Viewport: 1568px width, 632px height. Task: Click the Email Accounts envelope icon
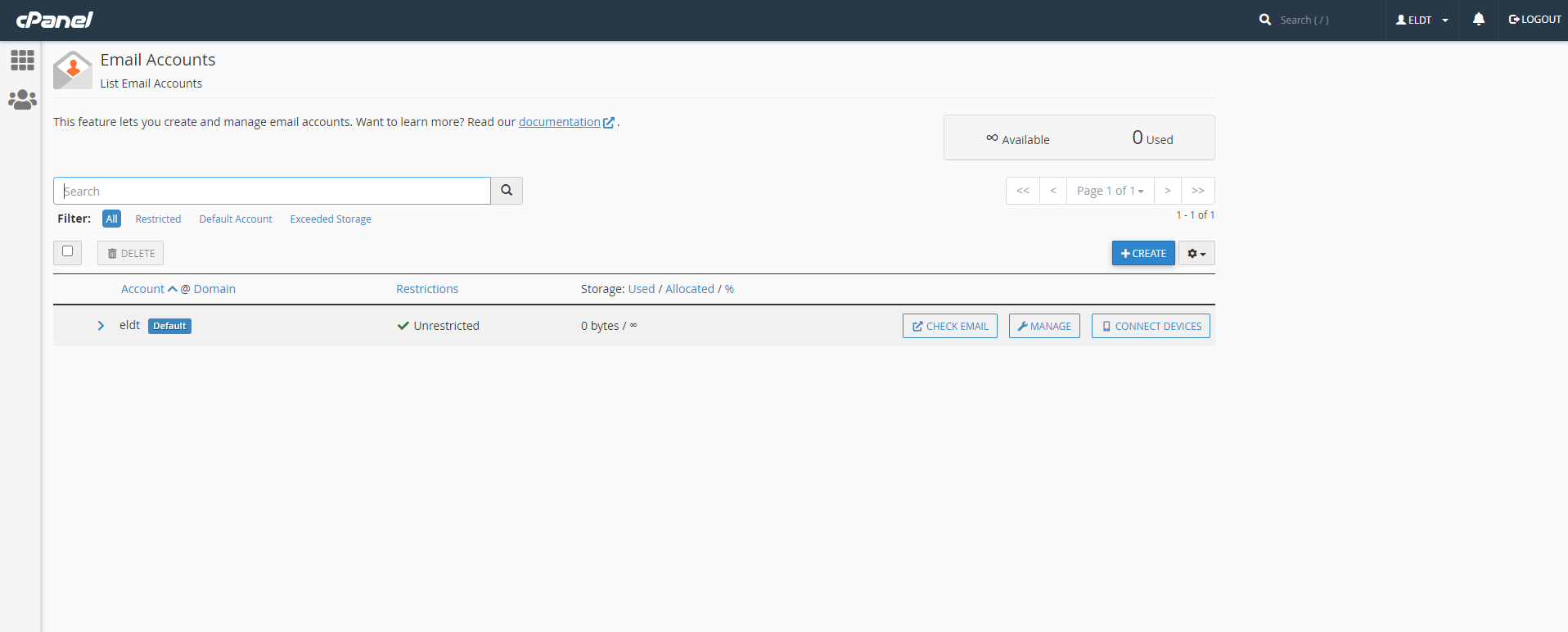point(73,70)
